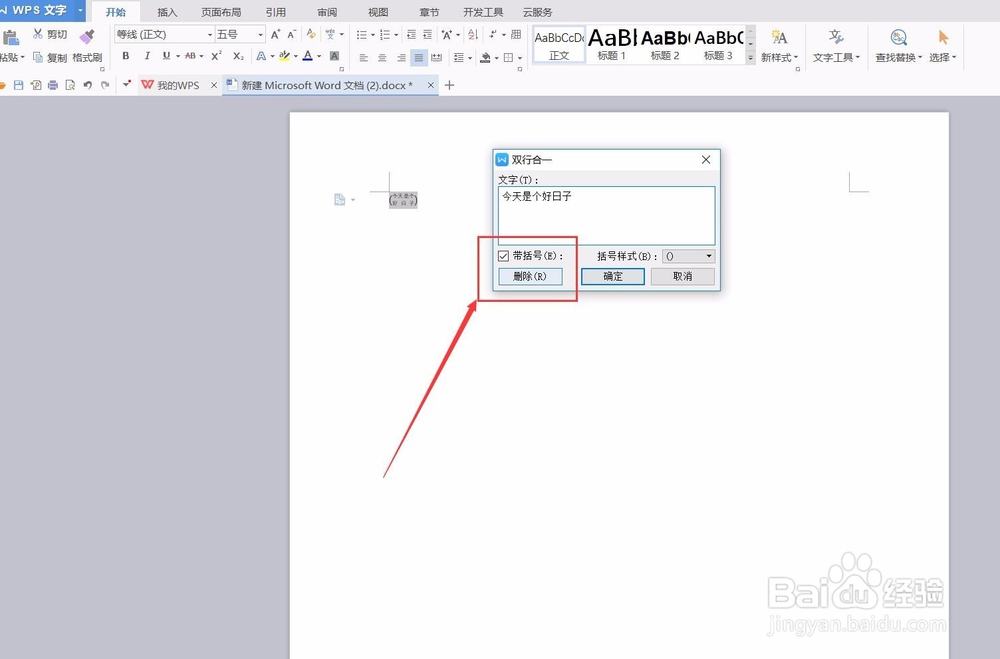The width and height of the screenshot is (1000, 659).
Task: Click the increase indent icon
Action: tap(427, 34)
